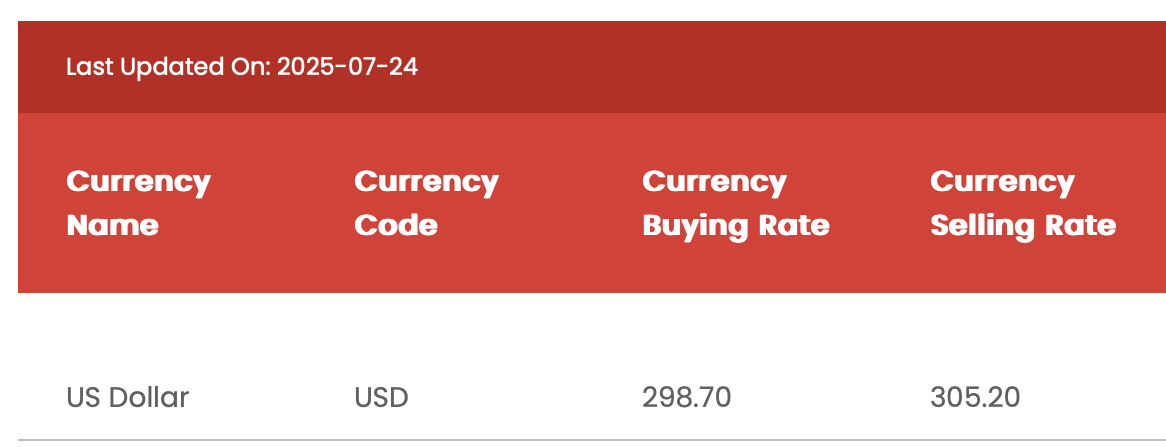Click the 'Selling Rate' header text line
This screenshot has width=1166, height=448.
click(1022, 226)
